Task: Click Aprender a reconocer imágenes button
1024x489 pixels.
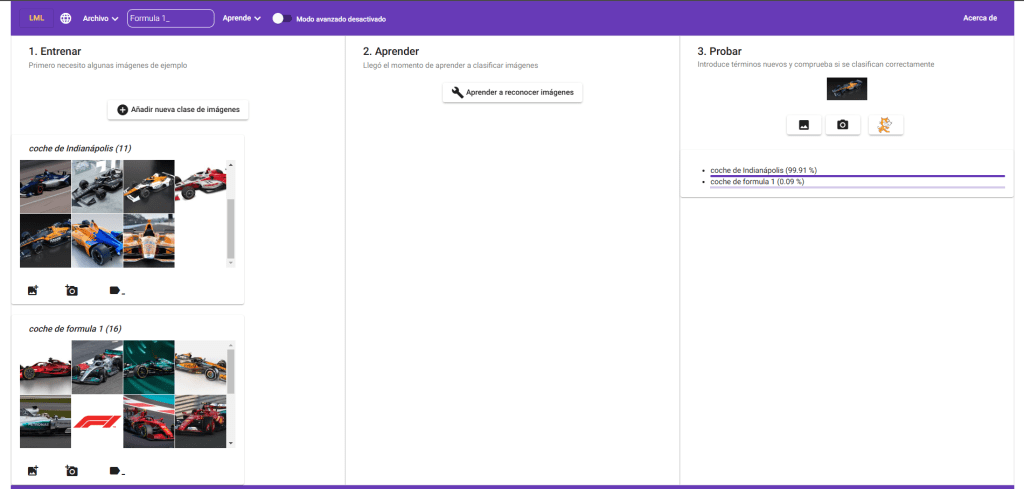Action: click(512, 92)
